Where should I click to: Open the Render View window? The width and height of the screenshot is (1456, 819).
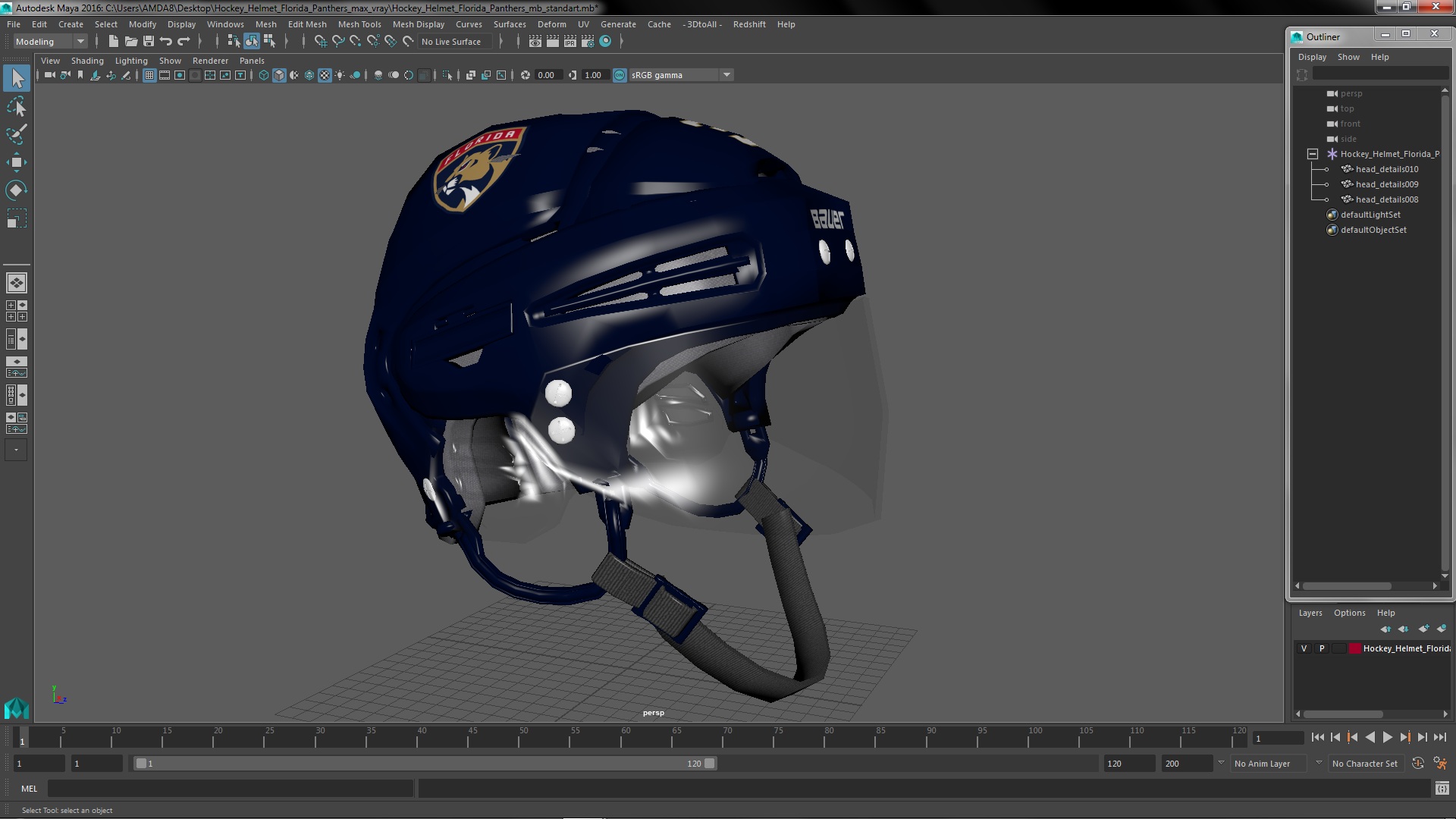click(535, 42)
